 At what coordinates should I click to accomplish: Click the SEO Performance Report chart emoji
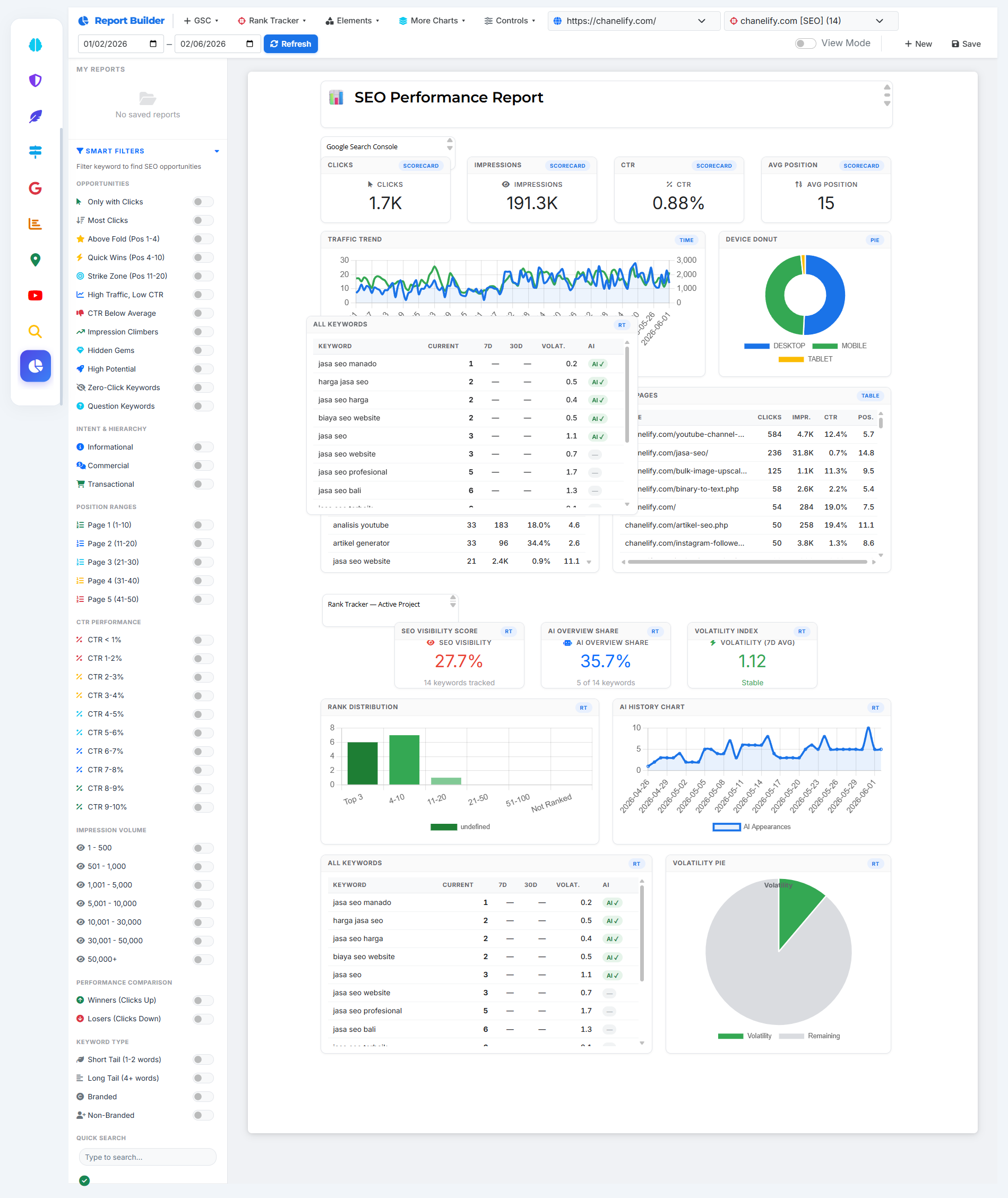point(336,98)
